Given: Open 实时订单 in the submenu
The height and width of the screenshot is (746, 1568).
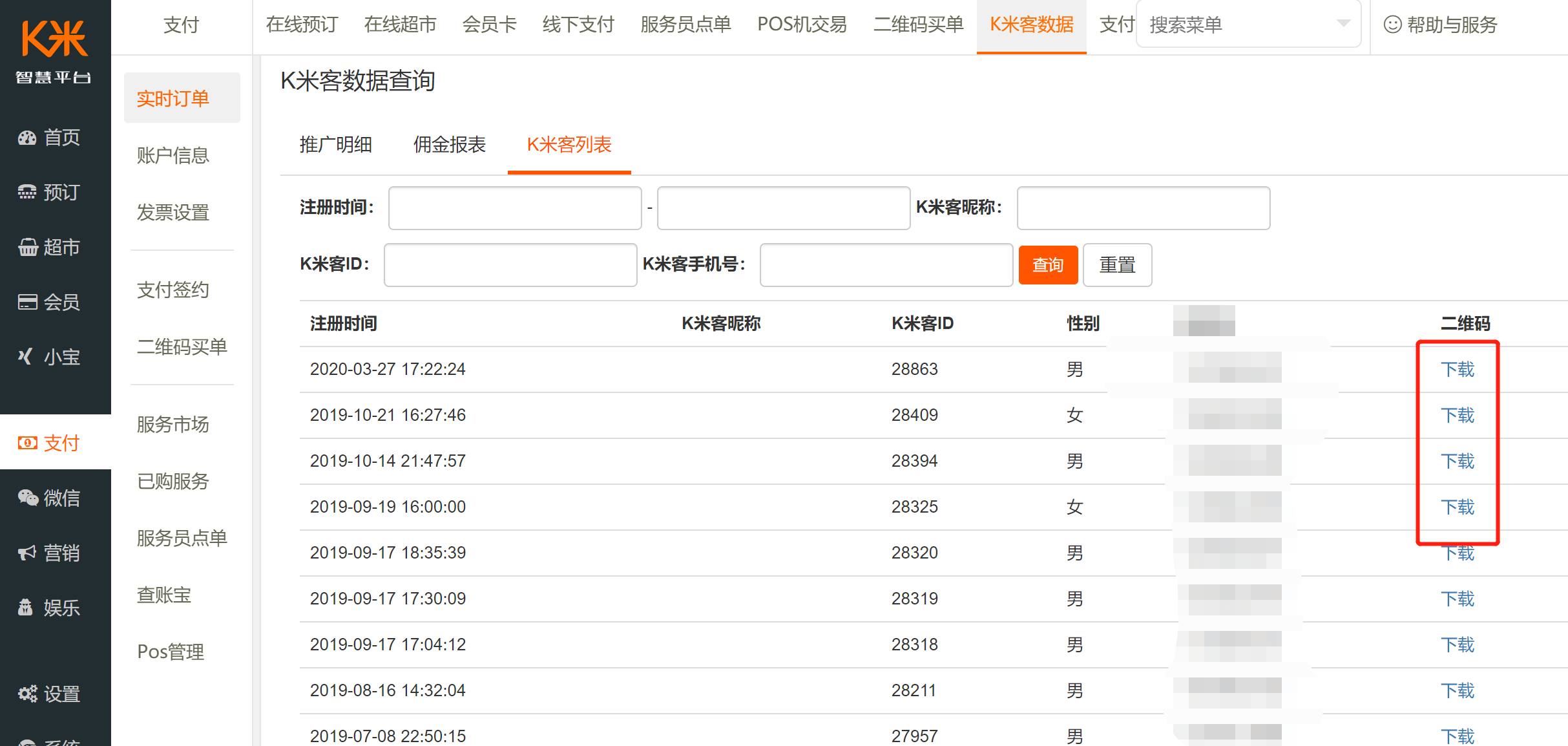Looking at the screenshot, I should coord(182,98).
